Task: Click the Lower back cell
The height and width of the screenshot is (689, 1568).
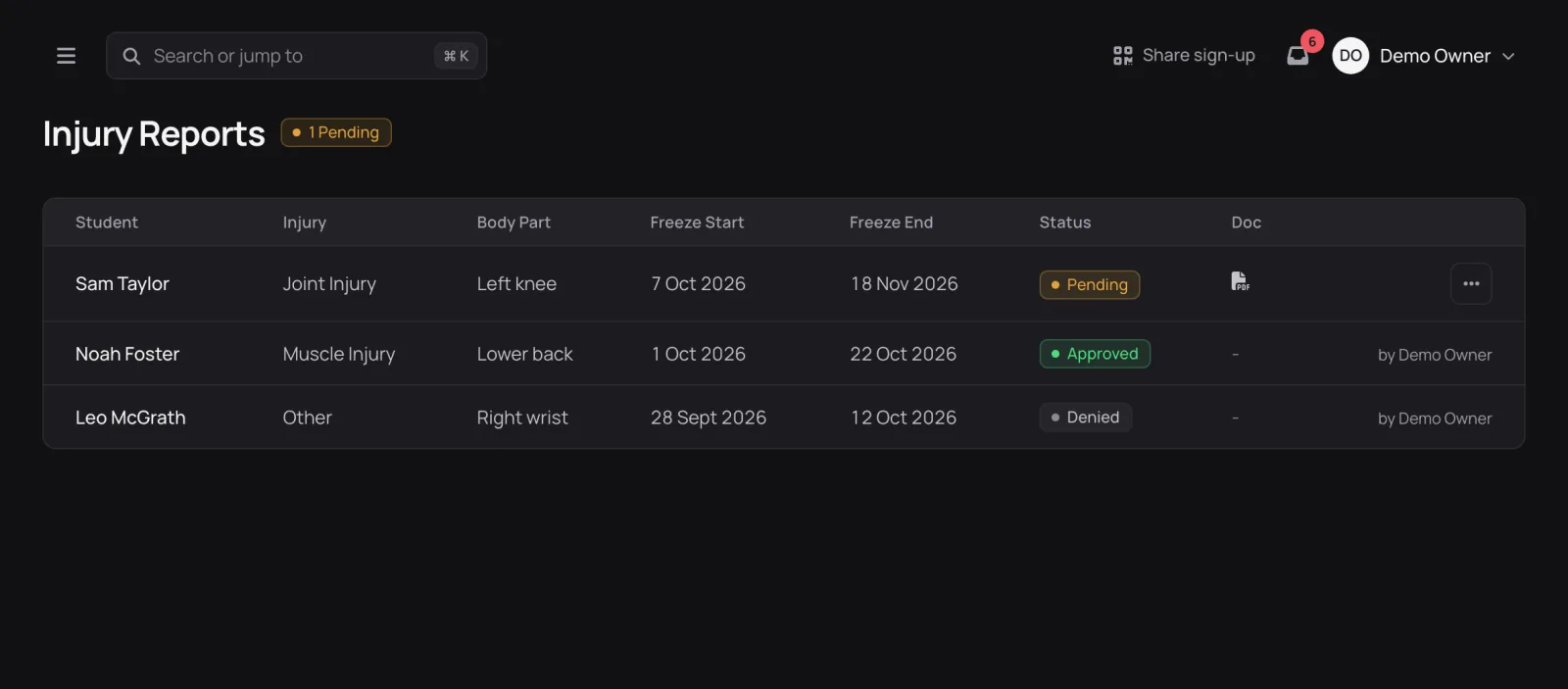Action: (x=525, y=354)
